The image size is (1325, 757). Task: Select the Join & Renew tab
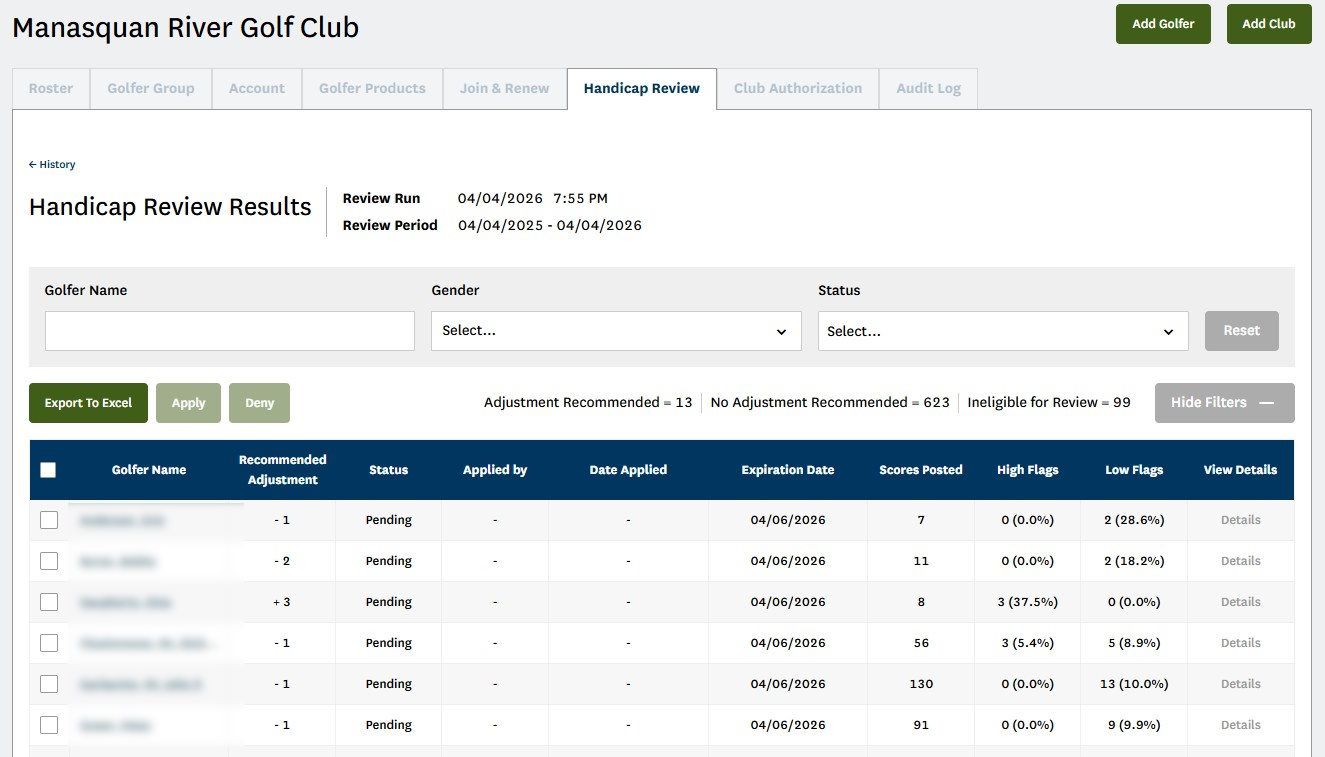[505, 88]
